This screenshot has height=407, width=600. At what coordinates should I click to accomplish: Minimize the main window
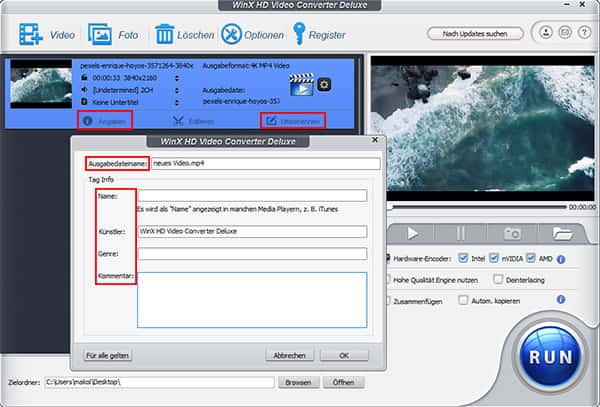(x=569, y=5)
